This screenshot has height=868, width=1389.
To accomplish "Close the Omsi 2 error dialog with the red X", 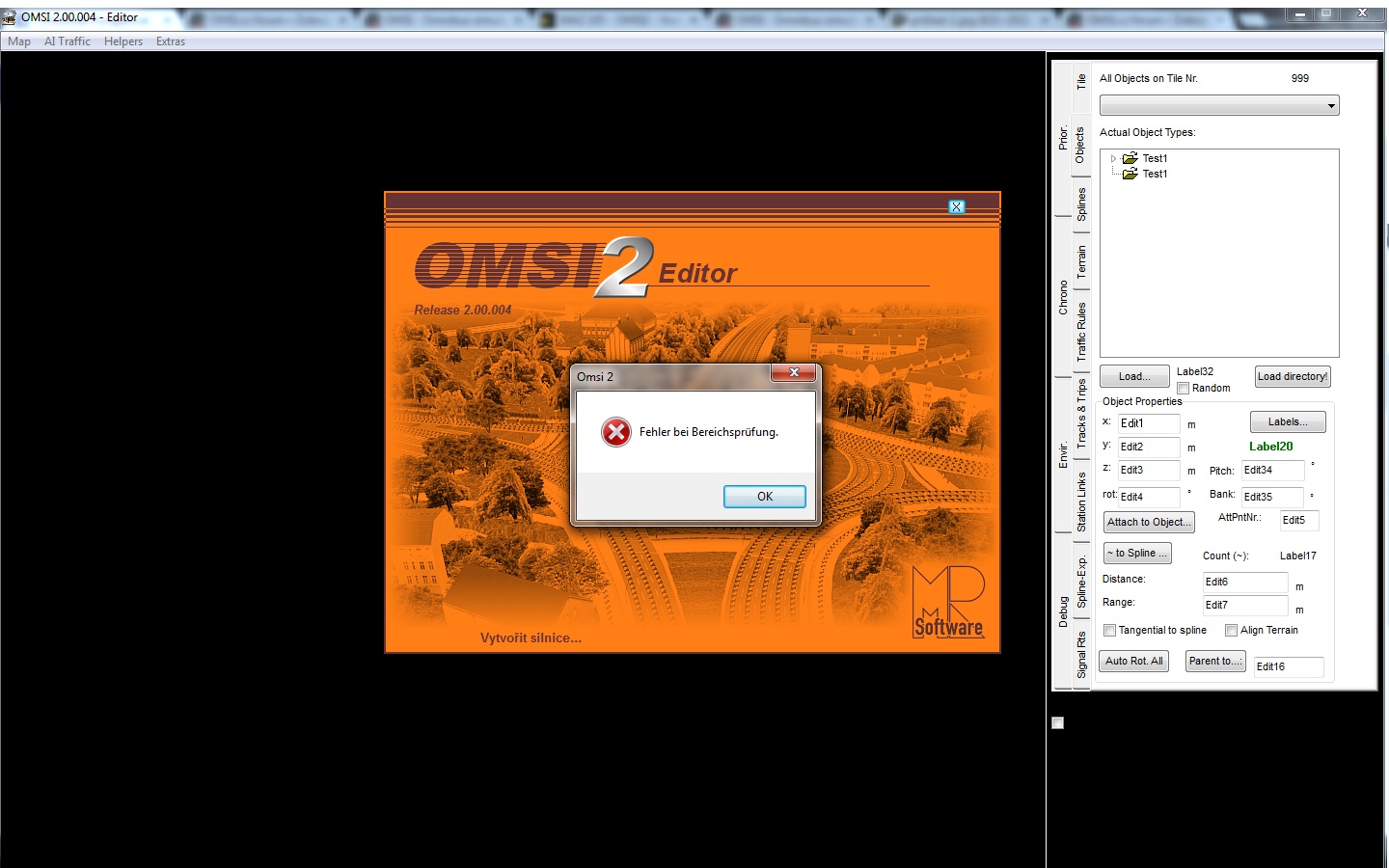I will point(793,372).
